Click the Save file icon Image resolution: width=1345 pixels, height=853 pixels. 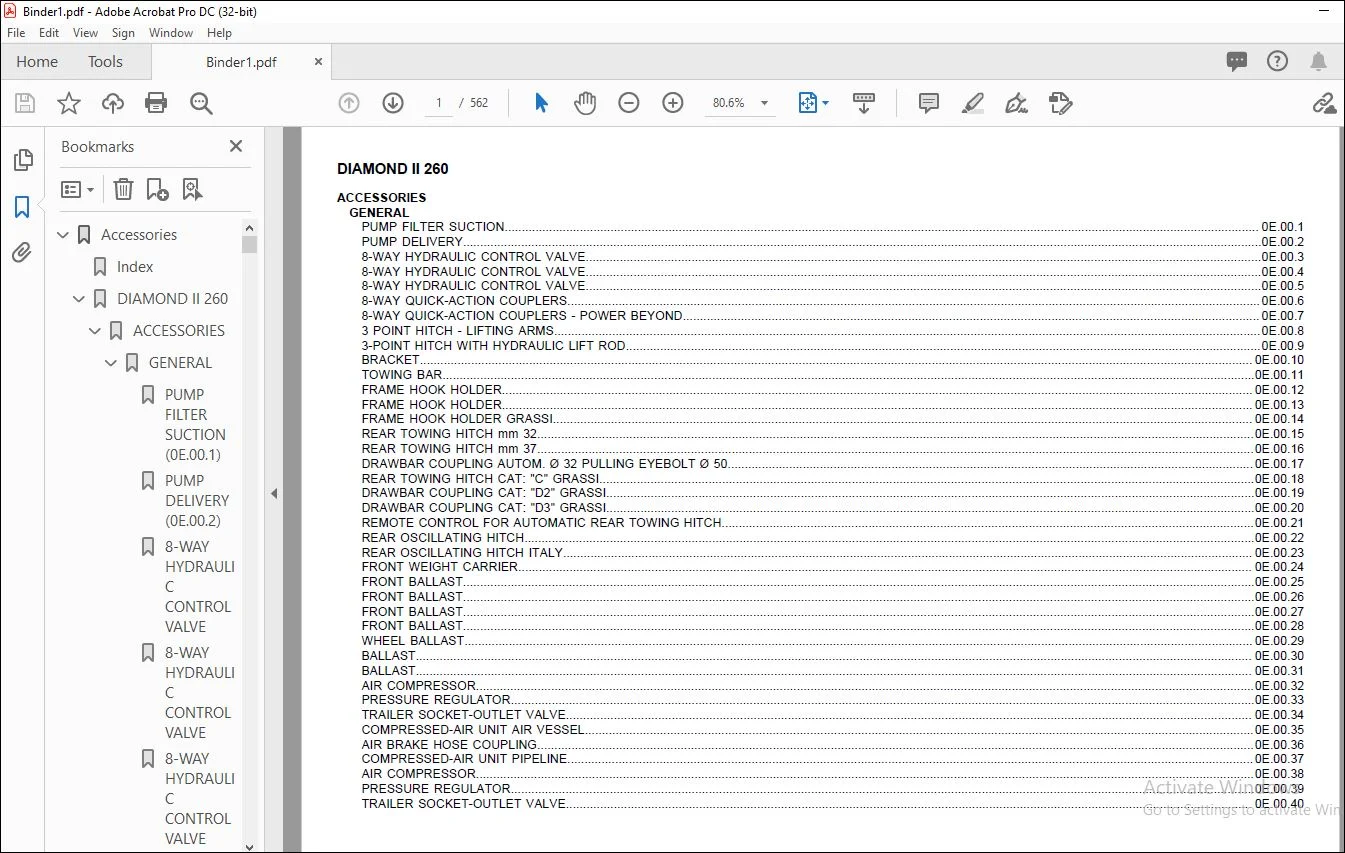pos(25,103)
